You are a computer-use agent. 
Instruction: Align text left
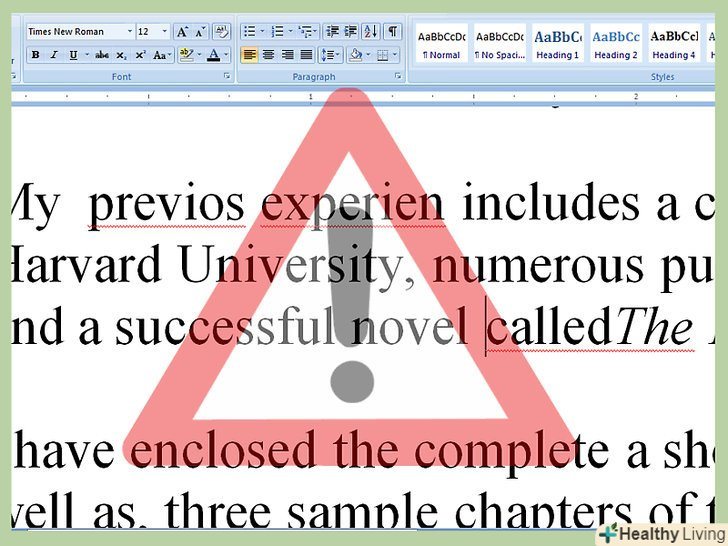[x=249, y=55]
